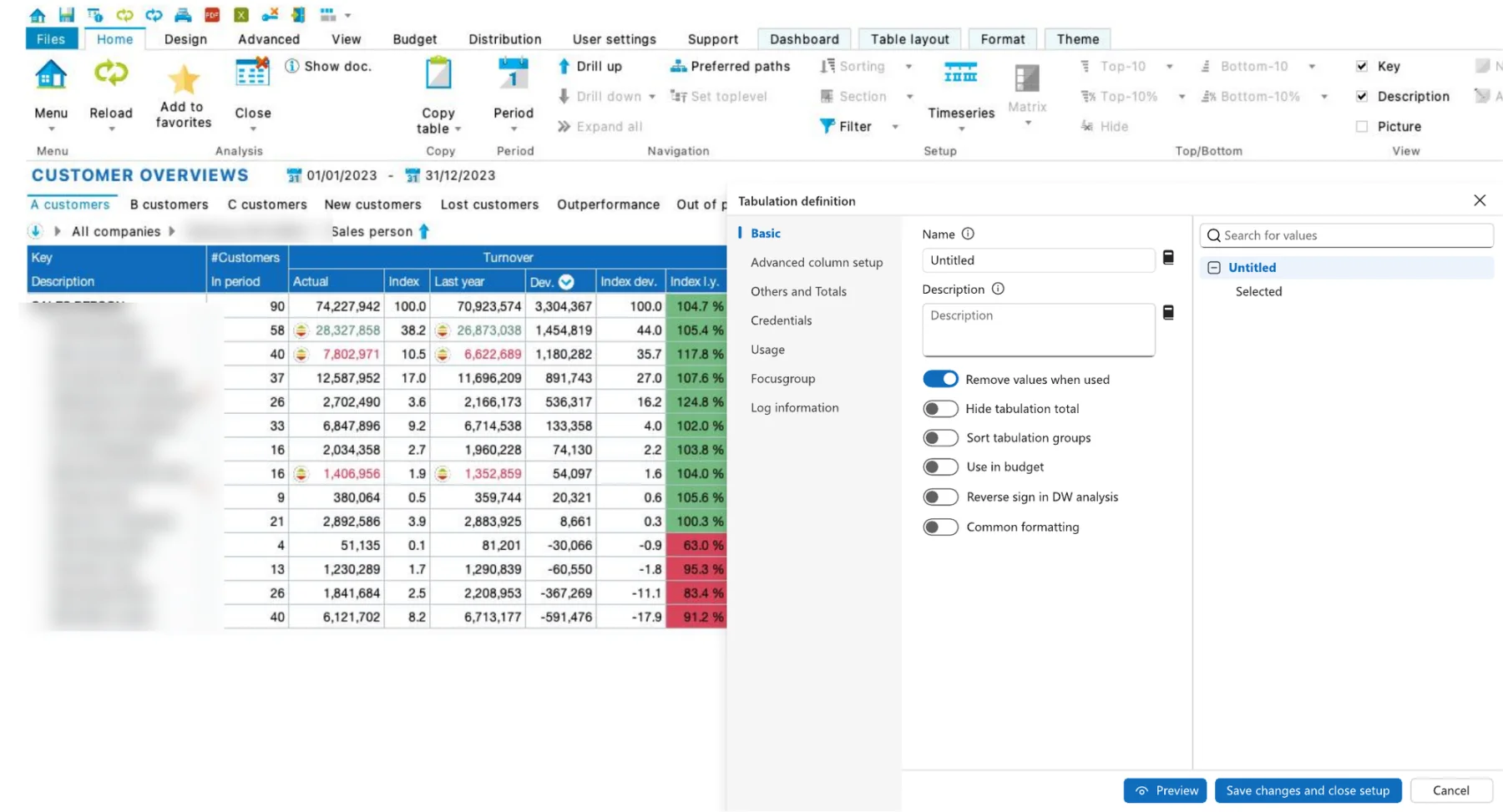Open the Sorting dropdown arrow
Viewport: 1503px width, 812px height.
(x=908, y=67)
